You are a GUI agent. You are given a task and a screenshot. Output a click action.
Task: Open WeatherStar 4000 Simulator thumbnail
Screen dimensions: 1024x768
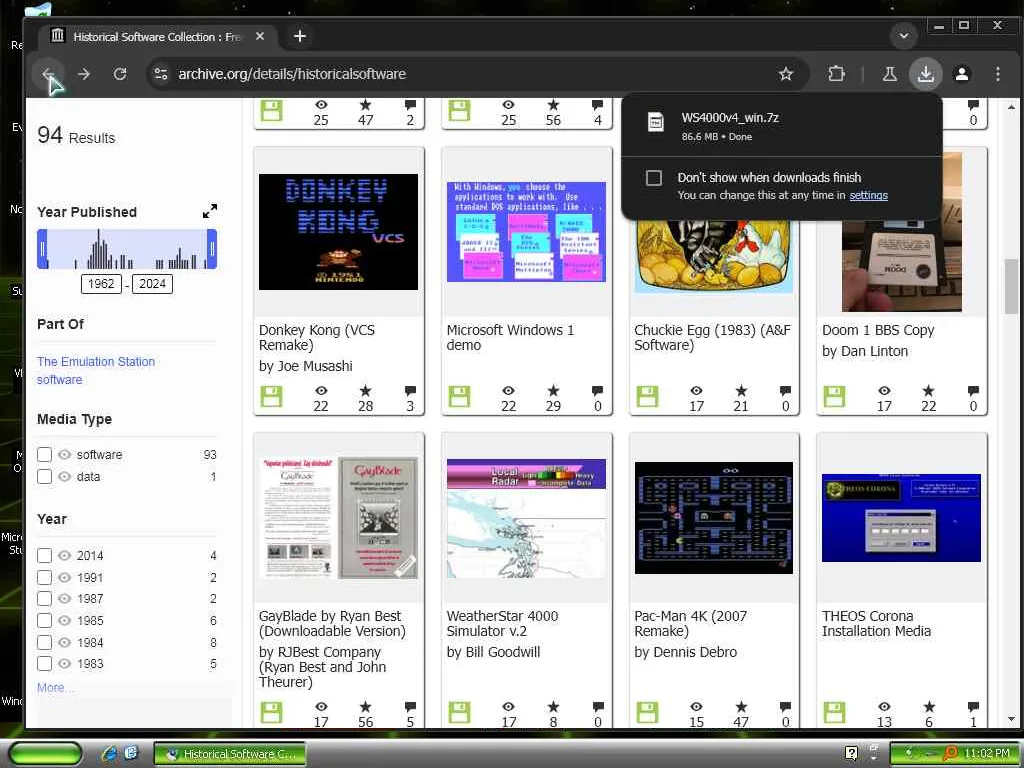point(526,517)
